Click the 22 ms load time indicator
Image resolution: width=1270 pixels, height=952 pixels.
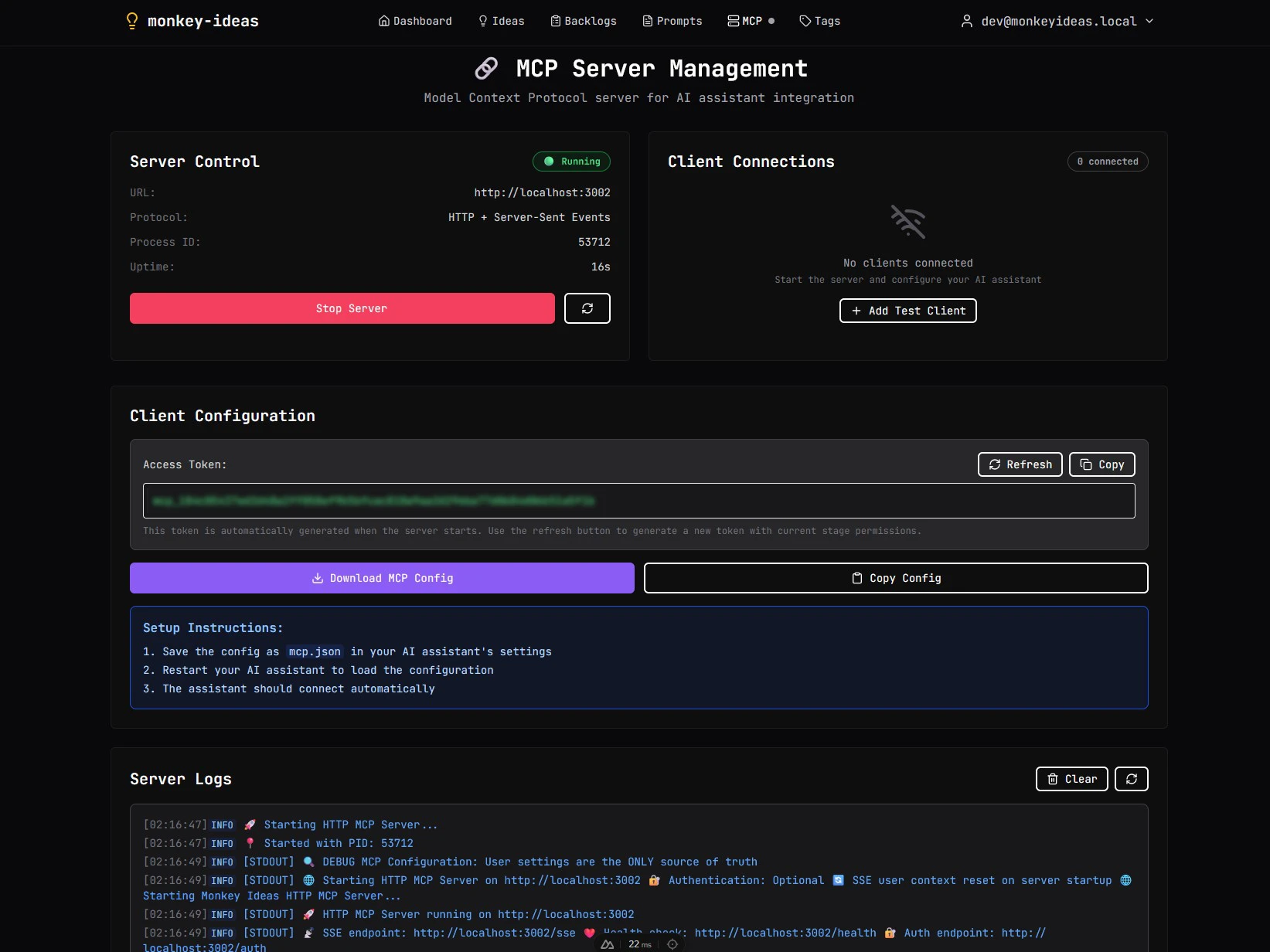pos(640,944)
